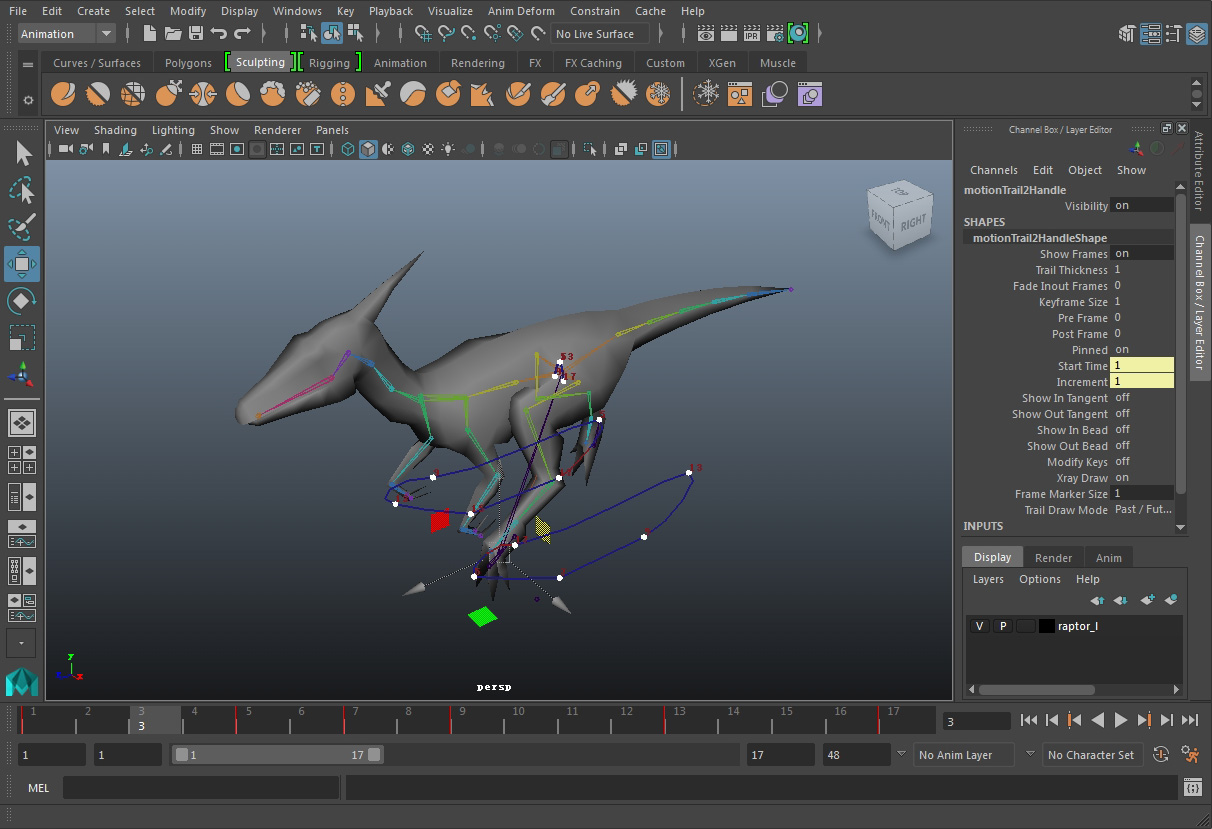Click the Save scene icon
Image resolution: width=1212 pixels, height=829 pixels.
pos(196,34)
